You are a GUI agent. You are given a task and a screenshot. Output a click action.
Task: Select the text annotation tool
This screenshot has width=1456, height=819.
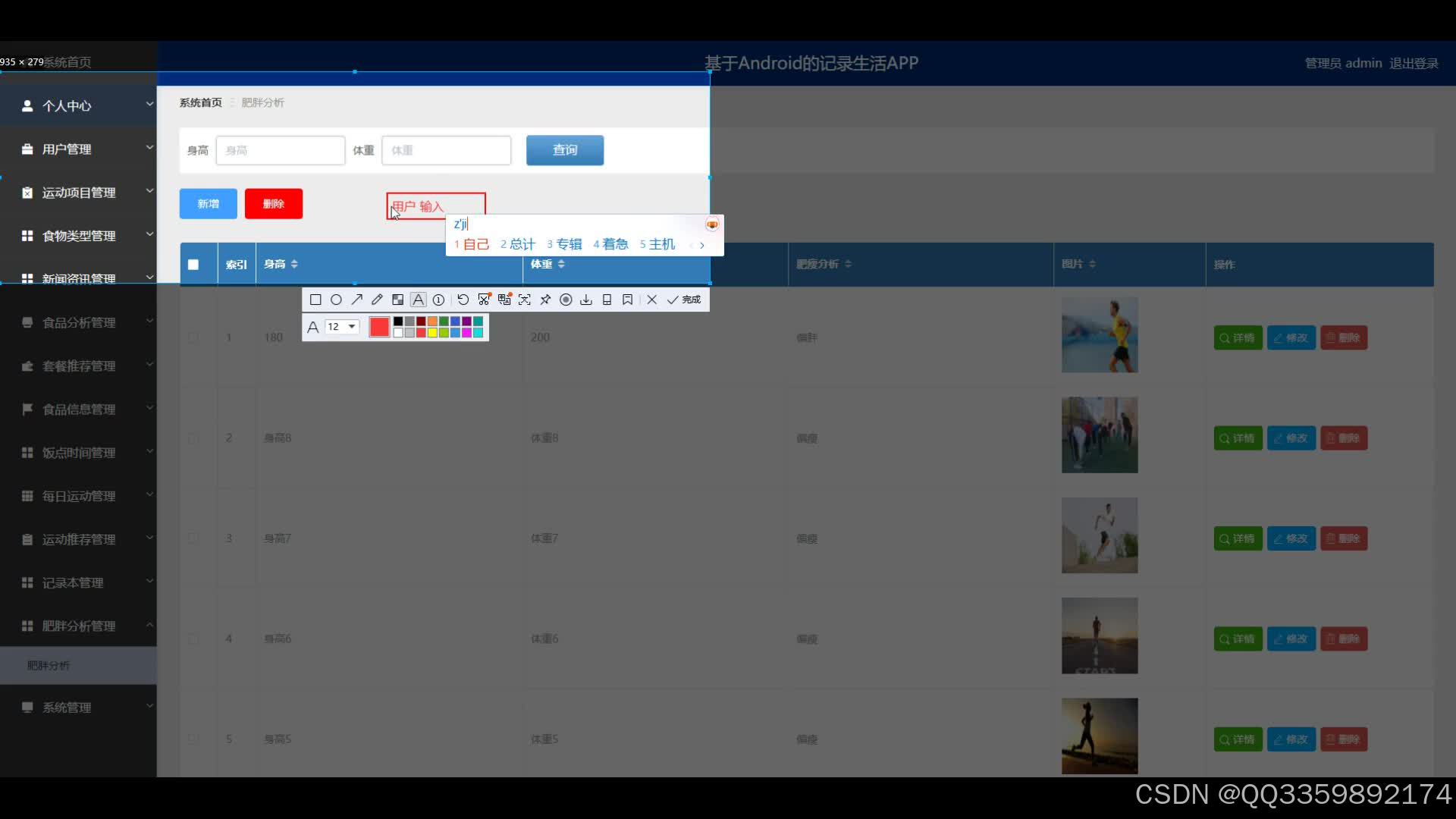[418, 300]
